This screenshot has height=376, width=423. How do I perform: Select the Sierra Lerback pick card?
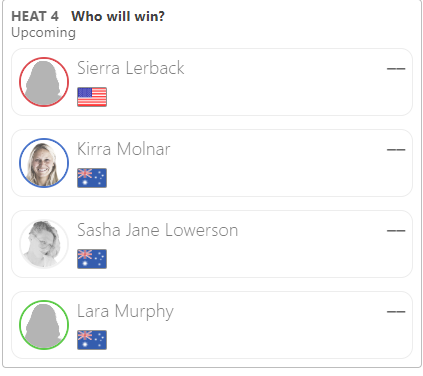pyautogui.click(x=212, y=82)
